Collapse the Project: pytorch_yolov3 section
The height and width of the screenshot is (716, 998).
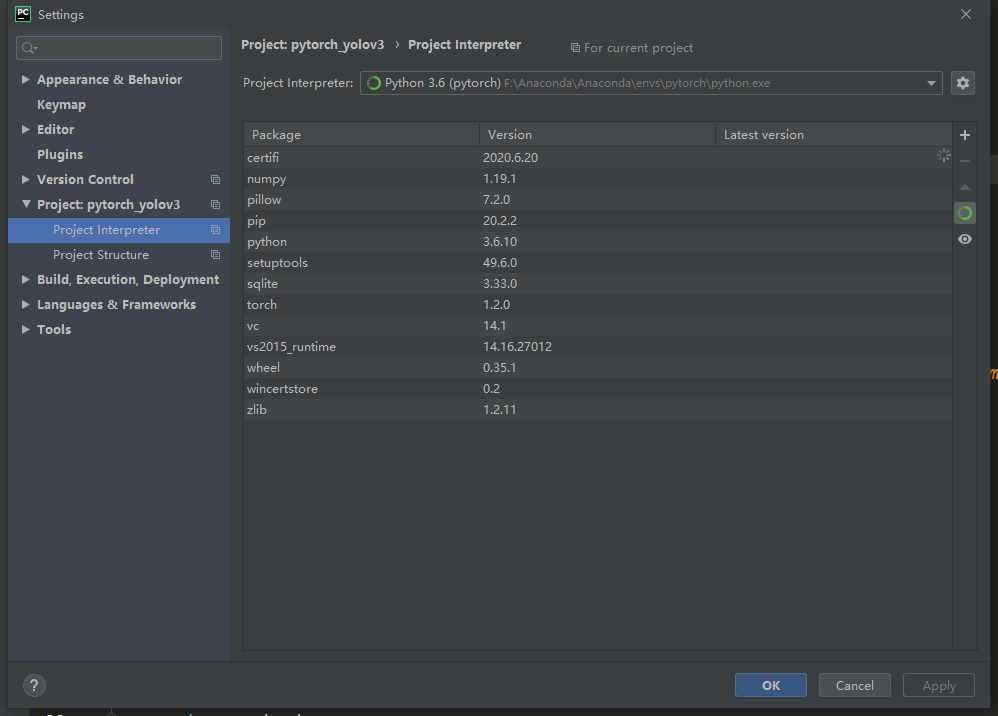click(25, 204)
